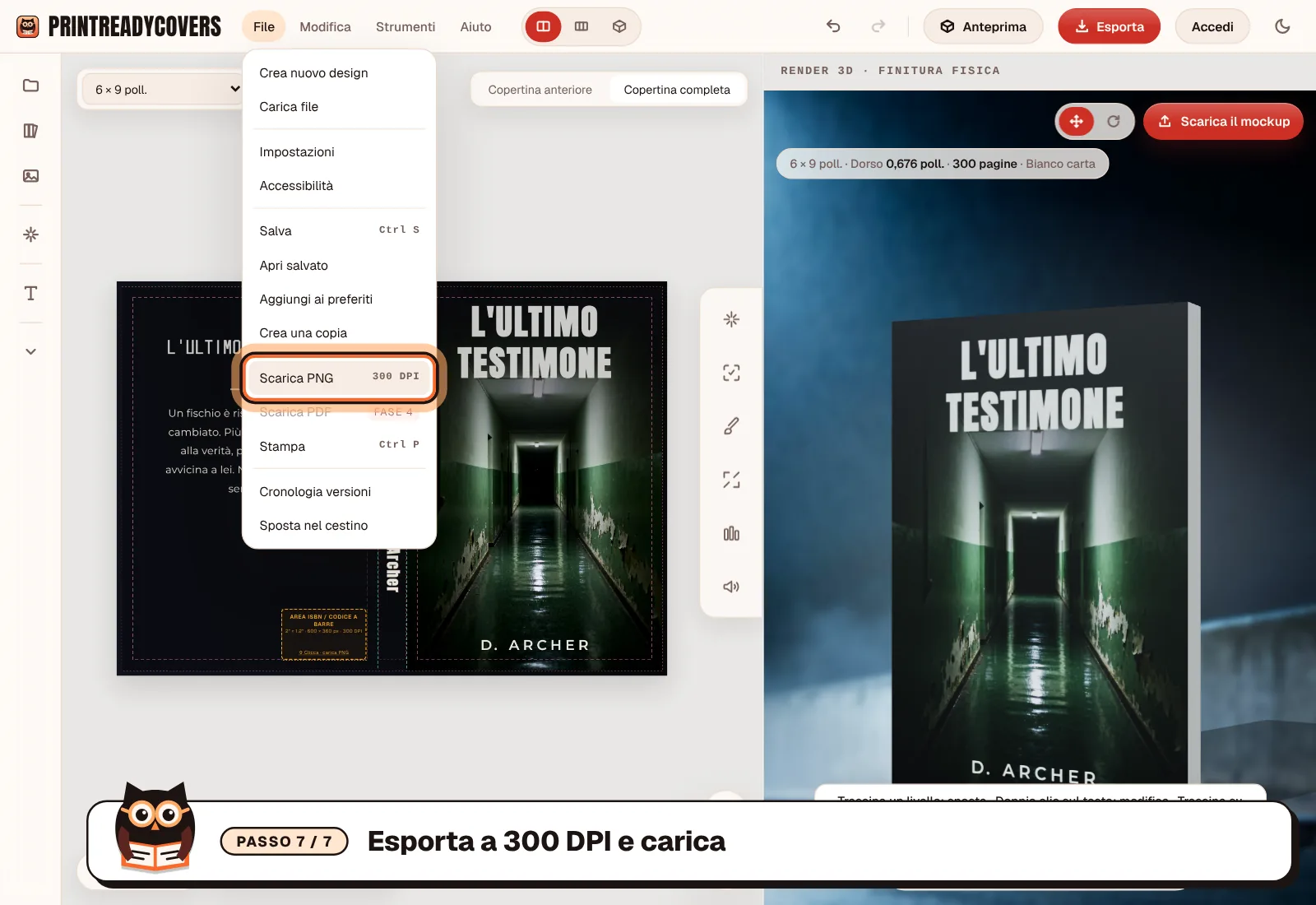
Task: Select Cronologia versioni menu entry
Action: [x=340, y=492]
